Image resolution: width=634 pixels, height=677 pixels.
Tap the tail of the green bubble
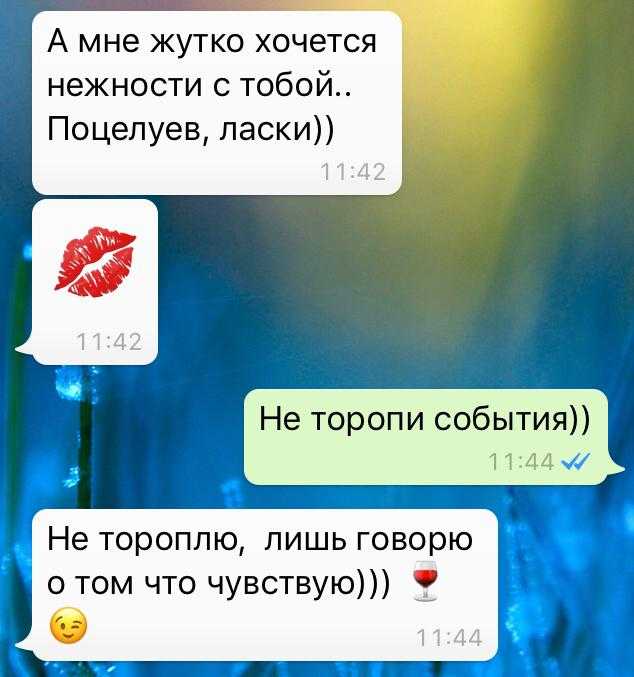point(616,468)
